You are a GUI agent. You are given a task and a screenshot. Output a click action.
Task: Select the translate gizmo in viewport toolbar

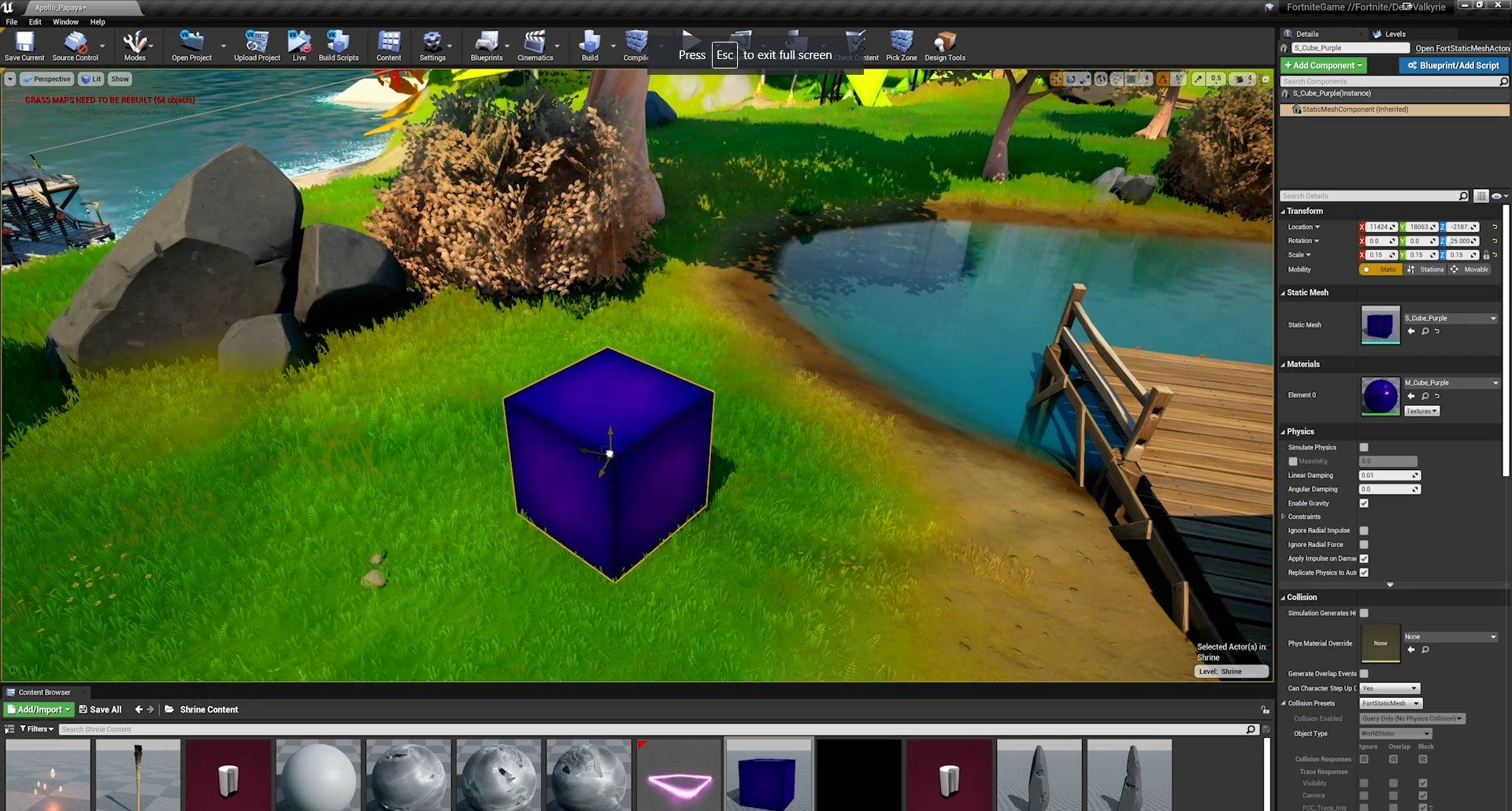pos(1056,79)
